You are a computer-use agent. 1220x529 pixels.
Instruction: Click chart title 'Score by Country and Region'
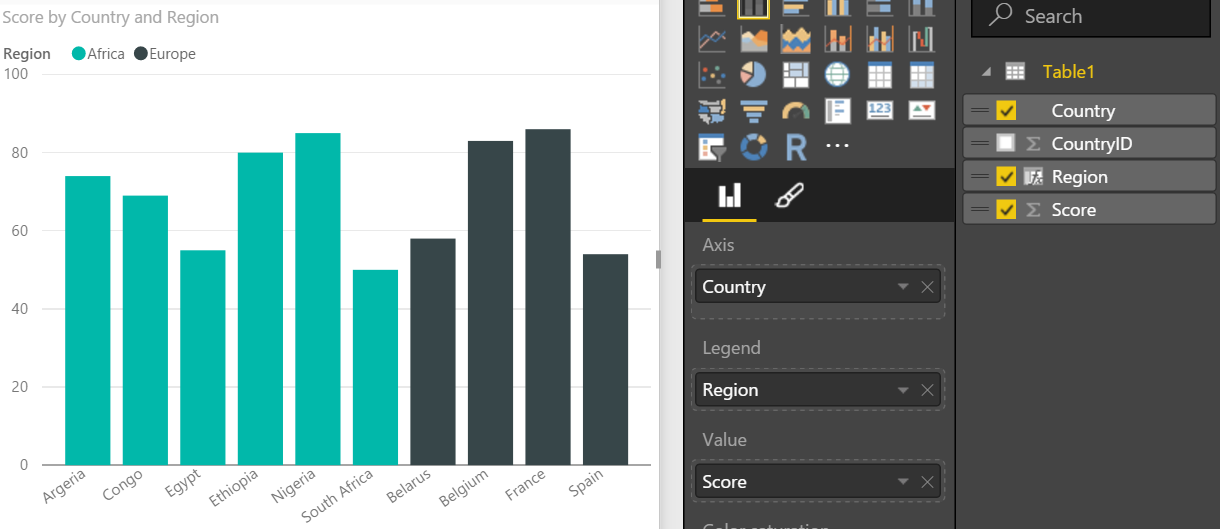(x=111, y=18)
